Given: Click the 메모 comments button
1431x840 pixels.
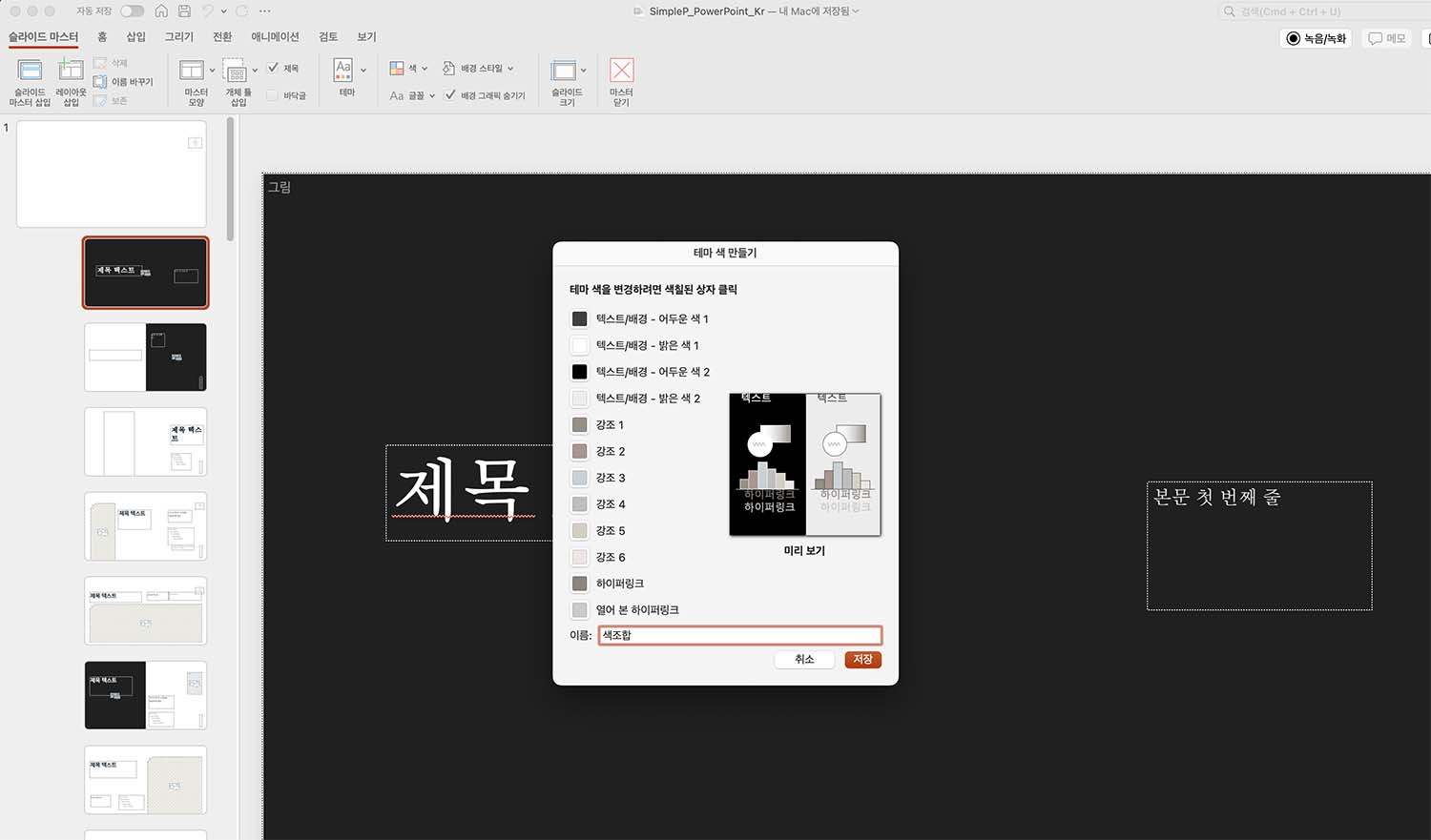Looking at the screenshot, I should (x=1387, y=38).
